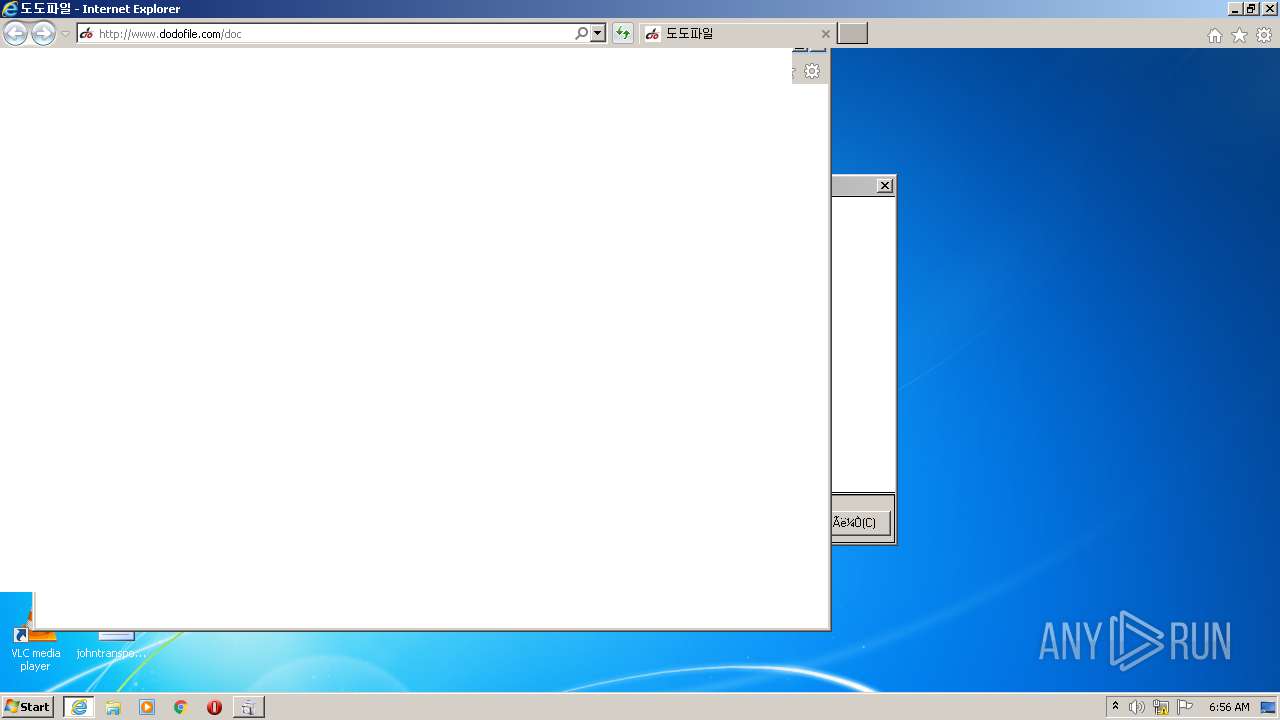Launch Google Chrome from the taskbar
This screenshot has height=720, width=1280.
181,707
